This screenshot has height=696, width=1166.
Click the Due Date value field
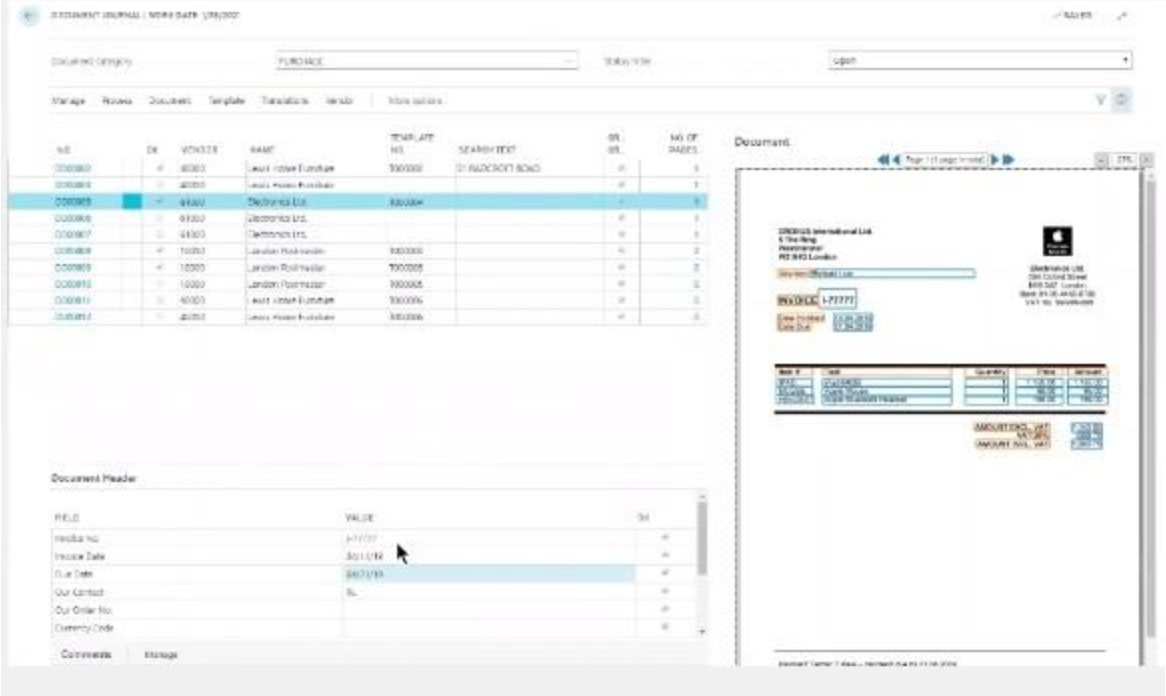click(488, 574)
